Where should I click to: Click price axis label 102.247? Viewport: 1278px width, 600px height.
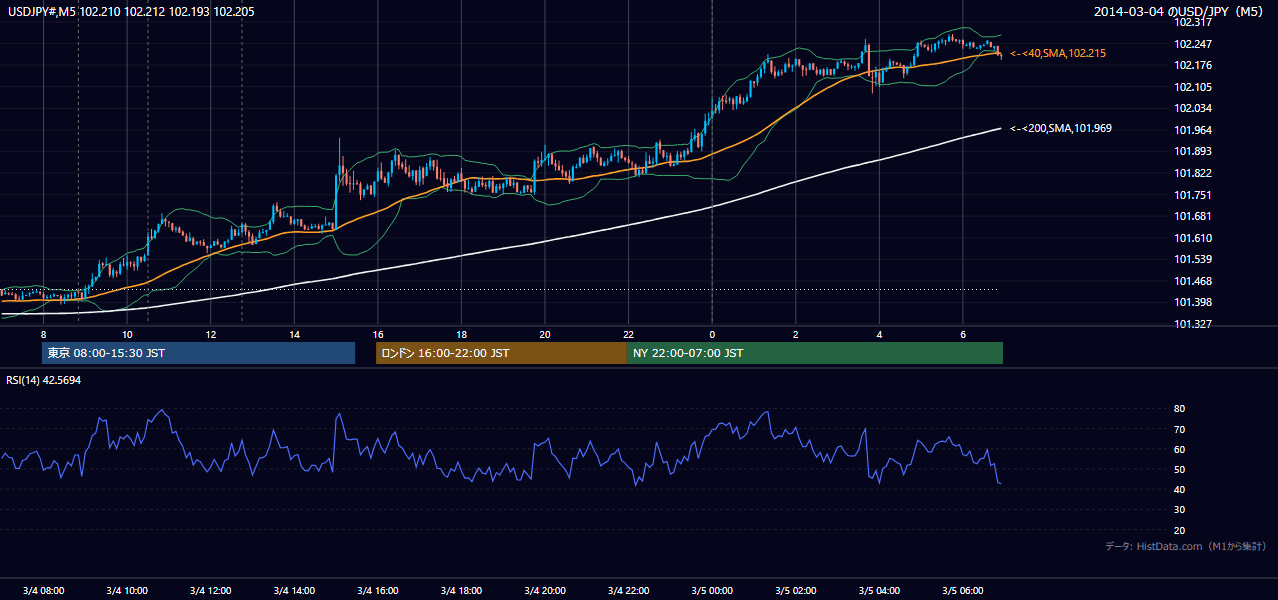[1193, 44]
